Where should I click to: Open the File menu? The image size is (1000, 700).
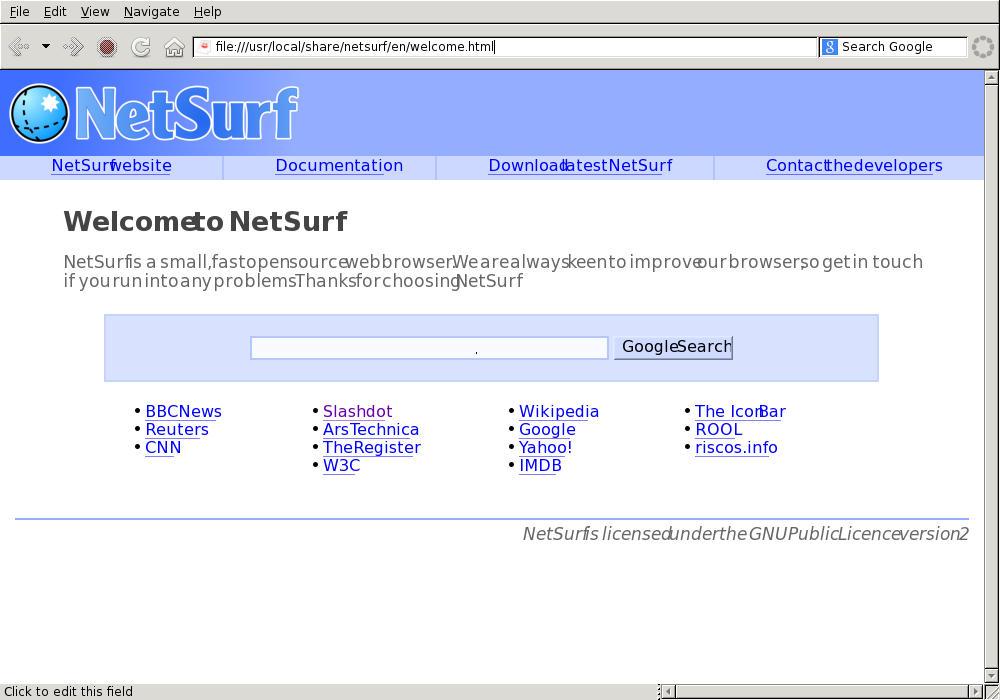pyautogui.click(x=19, y=12)
